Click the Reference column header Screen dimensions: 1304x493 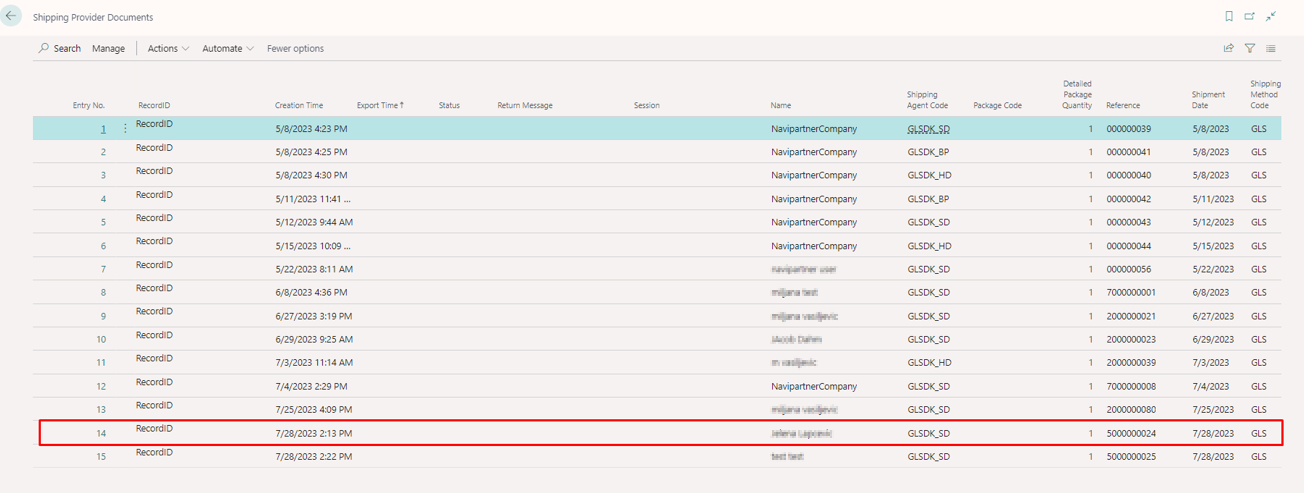tap(1123, 105)
